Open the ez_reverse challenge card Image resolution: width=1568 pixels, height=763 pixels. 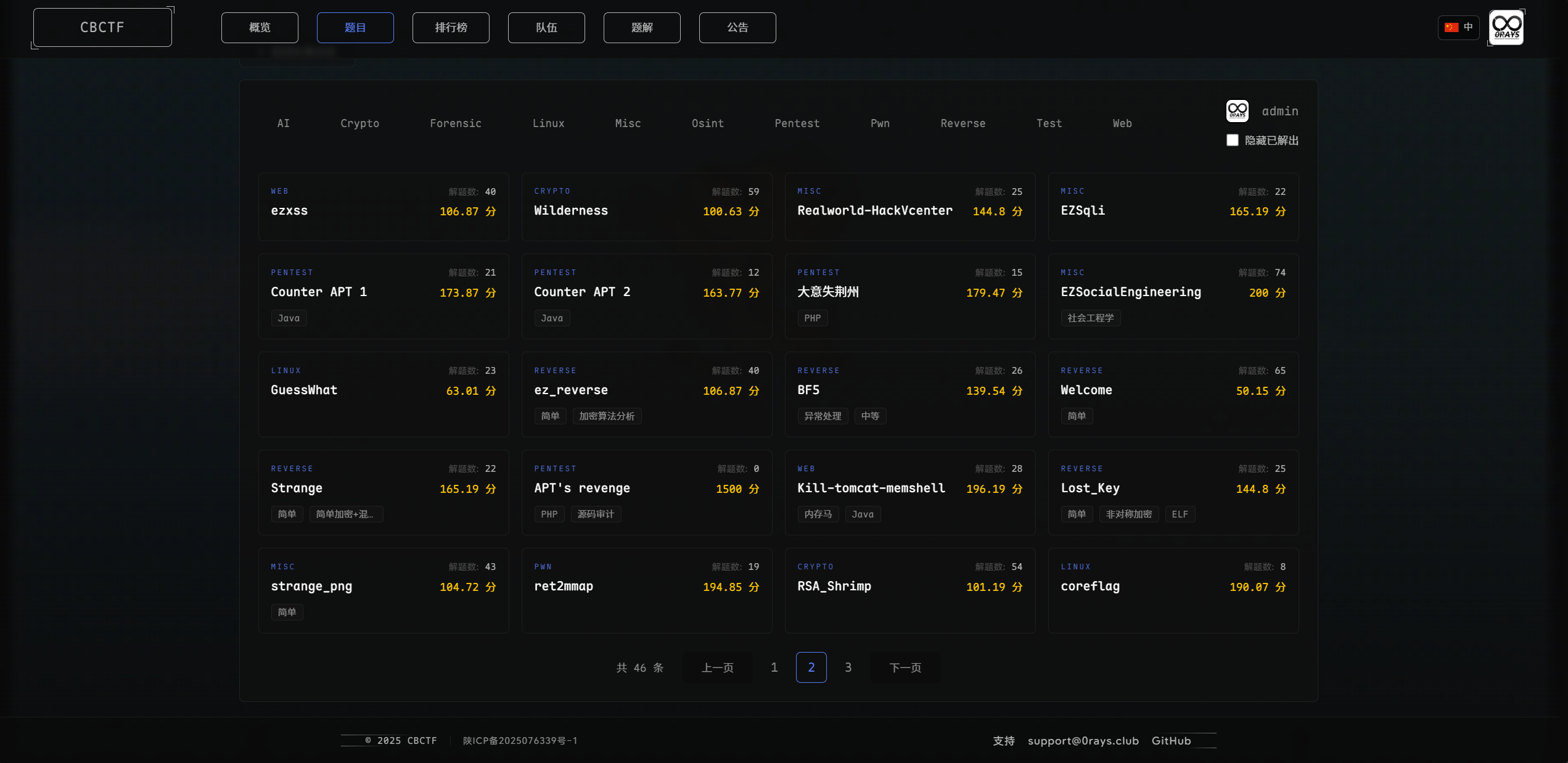coord(647,394)
